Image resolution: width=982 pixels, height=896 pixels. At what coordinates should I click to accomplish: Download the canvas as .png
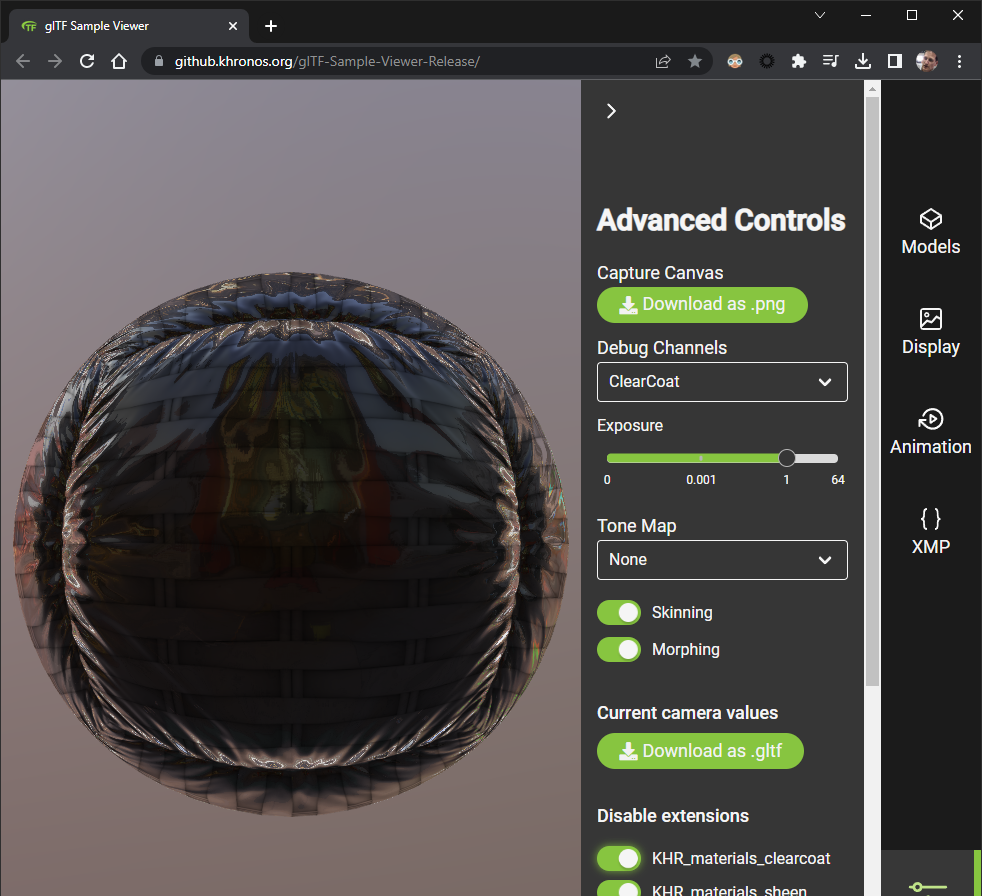point(702,305)
